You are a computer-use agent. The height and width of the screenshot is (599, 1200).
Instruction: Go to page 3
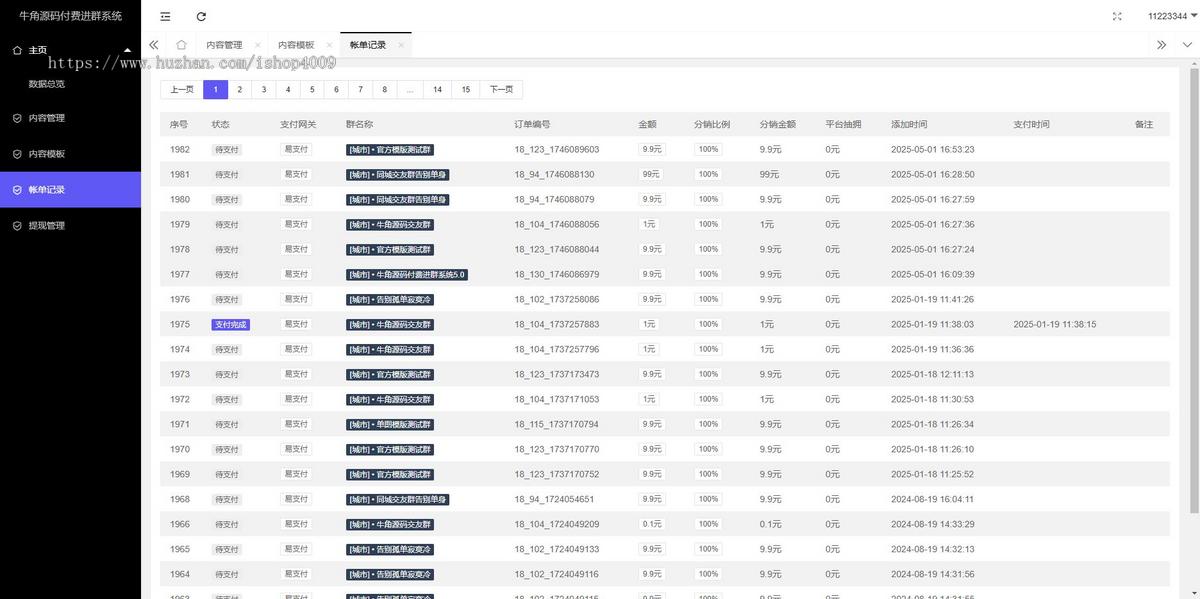pyautogui.click(x=264, y=89)
